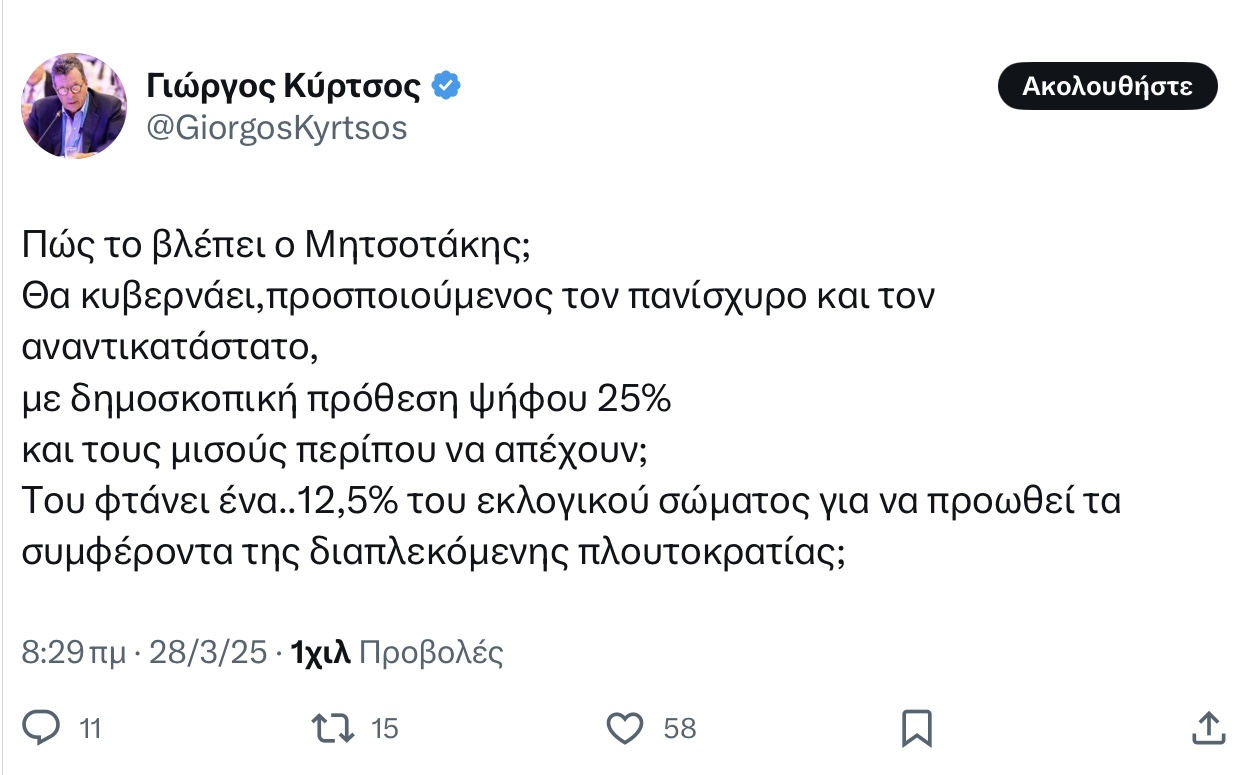Click the blue verified badge

[x=446, y=86]
